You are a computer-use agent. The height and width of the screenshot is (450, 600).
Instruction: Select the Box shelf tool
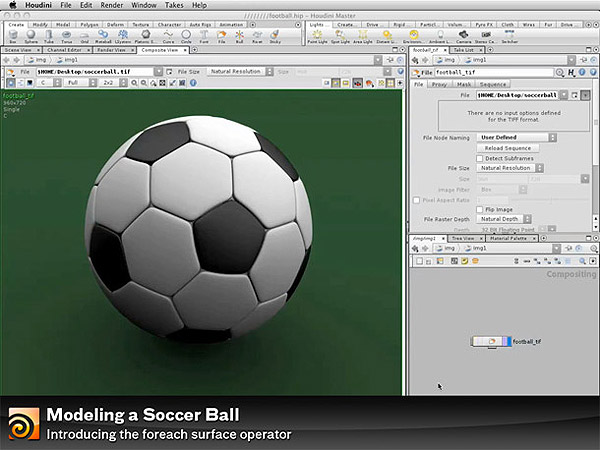pos(13,37)
